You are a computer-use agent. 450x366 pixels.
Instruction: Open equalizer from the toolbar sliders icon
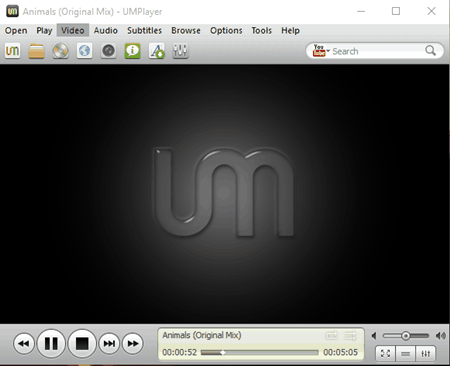click(180, 51)
